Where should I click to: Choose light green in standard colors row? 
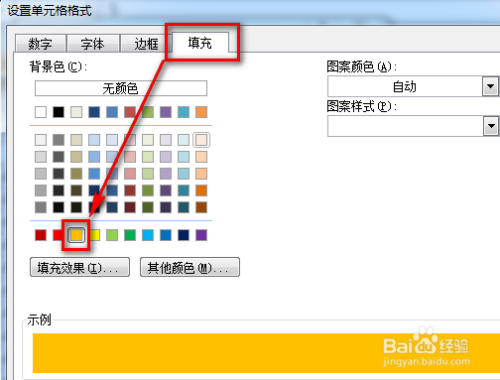[112, 235]
